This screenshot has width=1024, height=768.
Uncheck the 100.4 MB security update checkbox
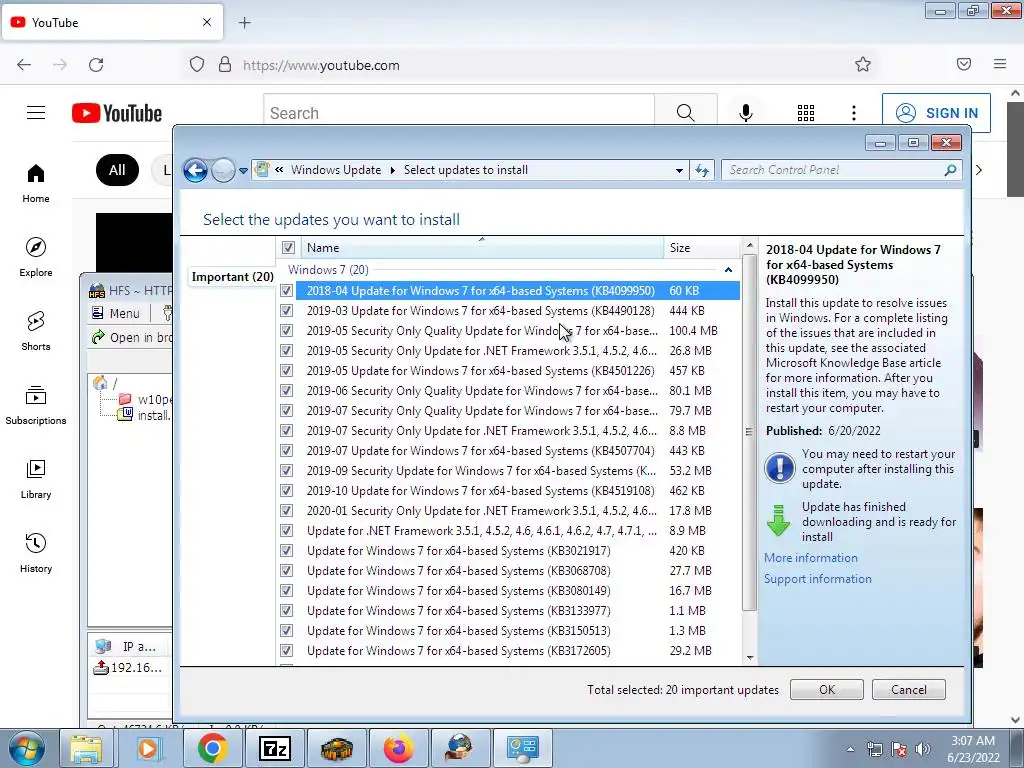tap(286, 330)
